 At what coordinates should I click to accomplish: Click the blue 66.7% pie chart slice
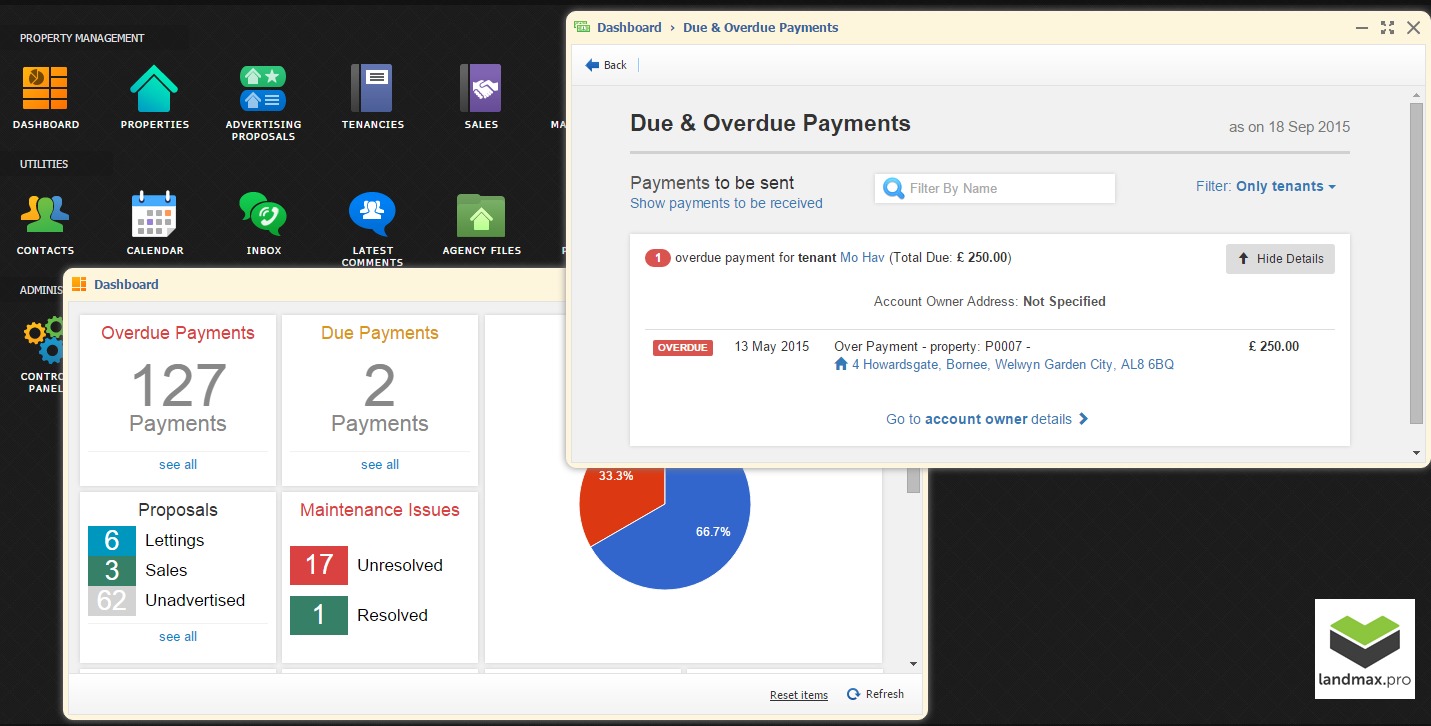pos(690,540)
